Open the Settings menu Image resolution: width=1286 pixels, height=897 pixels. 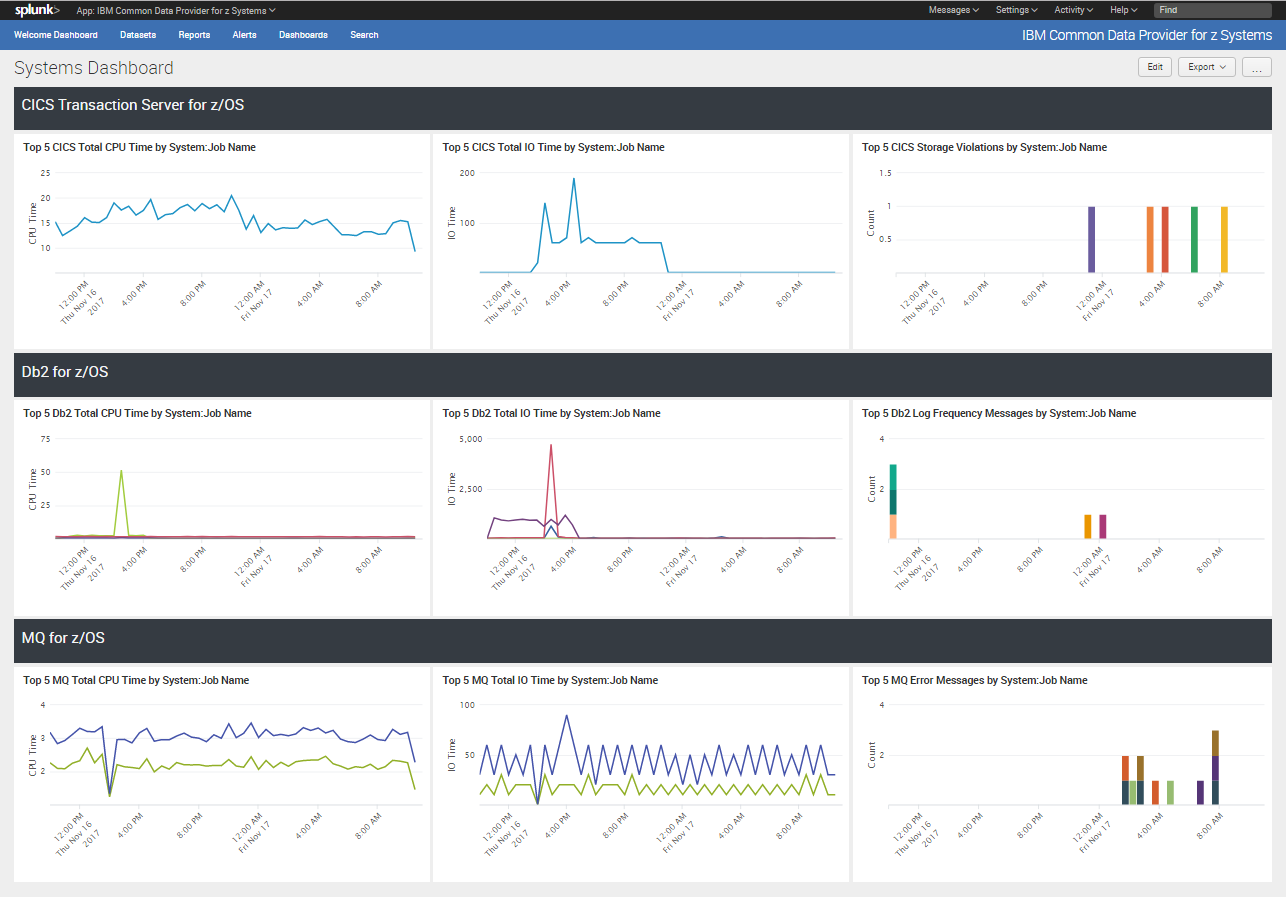coord(1016,10)
